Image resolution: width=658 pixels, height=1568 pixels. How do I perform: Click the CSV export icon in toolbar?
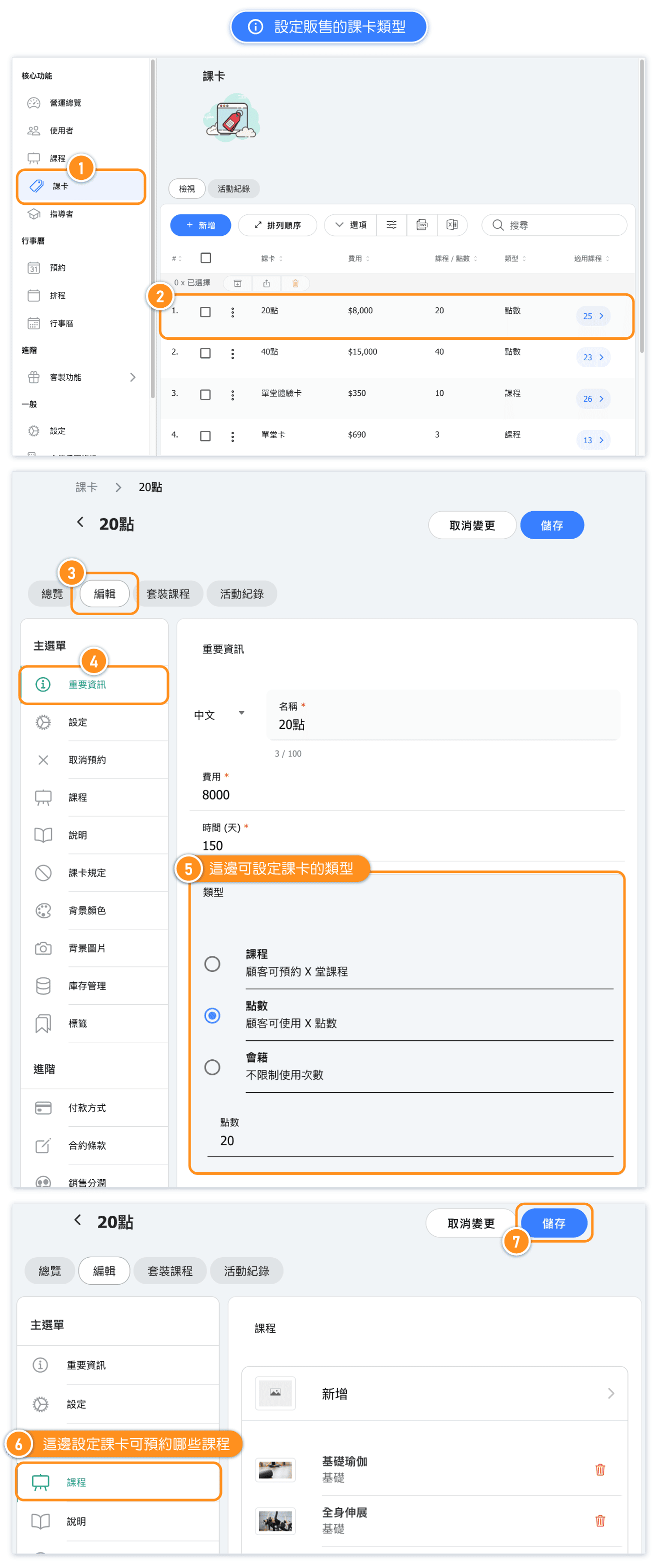[421, 225]
